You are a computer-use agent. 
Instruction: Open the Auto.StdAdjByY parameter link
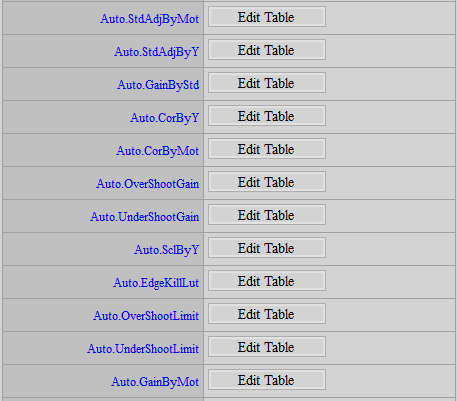point(156,52)
